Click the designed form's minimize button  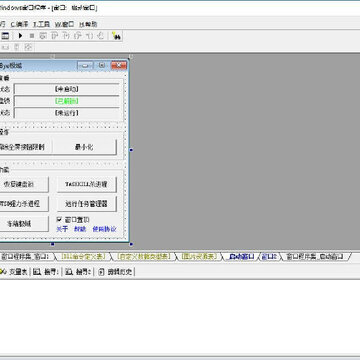(85, 66)
